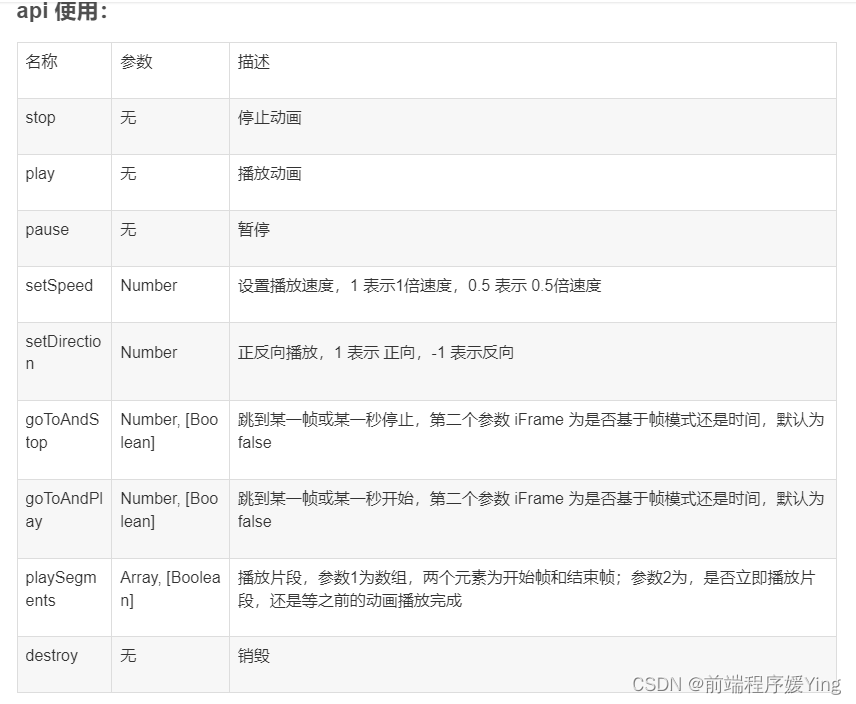Select the 暂停 description text
This screenshot has width=856, height=704.
point(254,230)
